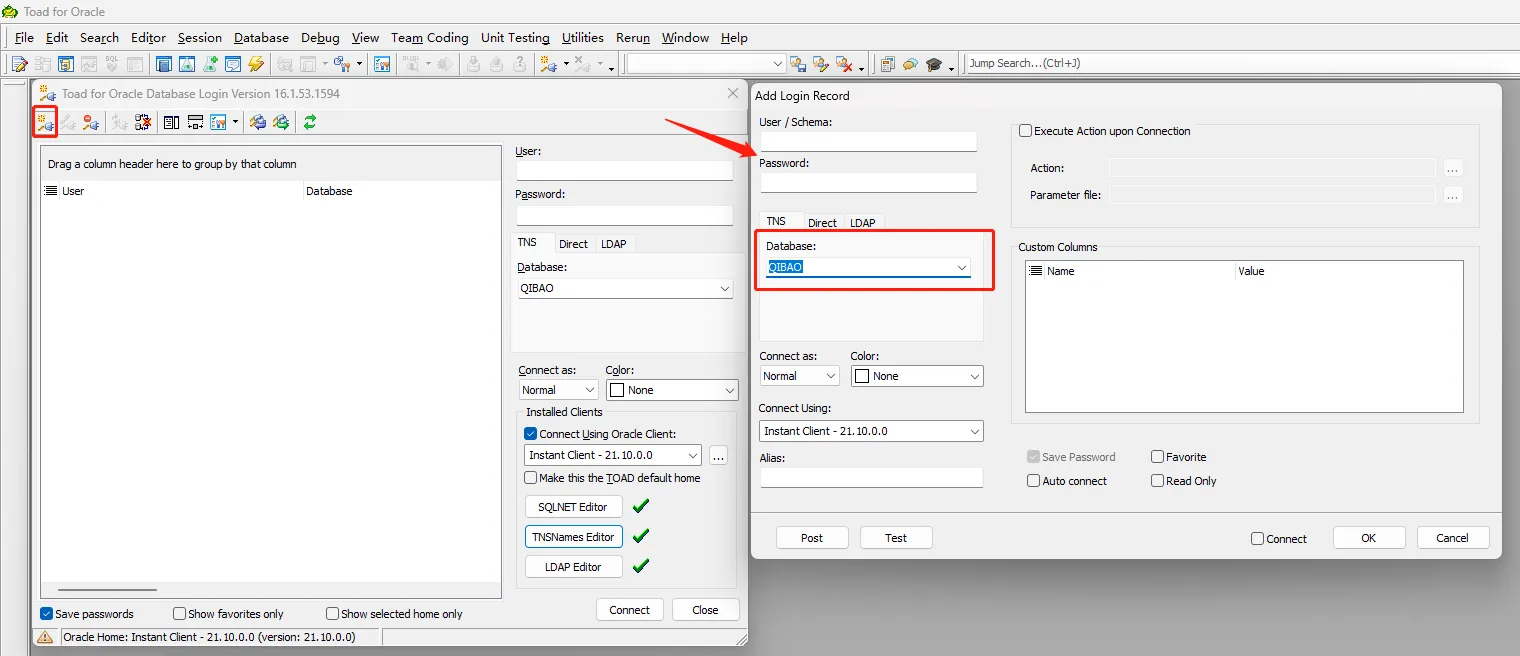This screenshot has height=656, width=1520.
Task: Enable the Auto connect checkbox
Action: [1034, 481]
